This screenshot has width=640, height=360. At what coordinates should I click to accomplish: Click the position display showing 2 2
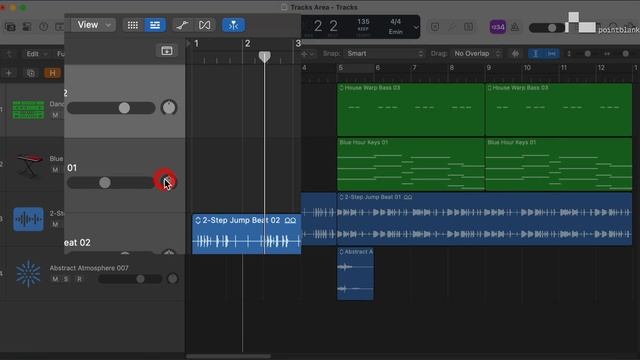tap(326, 27)
